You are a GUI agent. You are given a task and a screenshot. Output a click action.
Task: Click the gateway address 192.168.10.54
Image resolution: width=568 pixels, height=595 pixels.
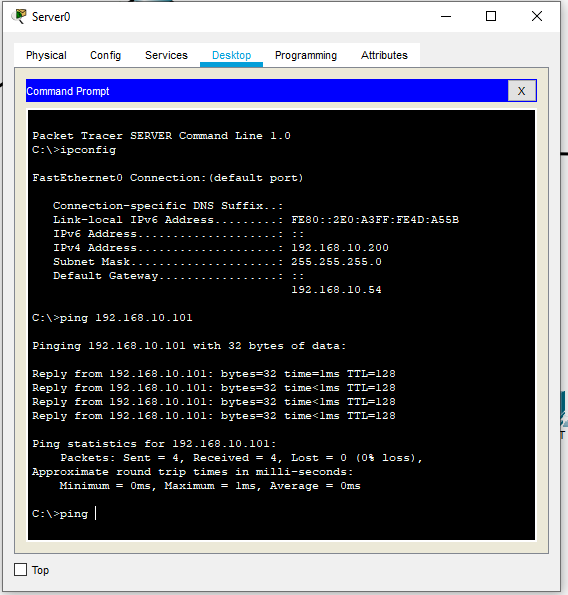tap(336, 290)
